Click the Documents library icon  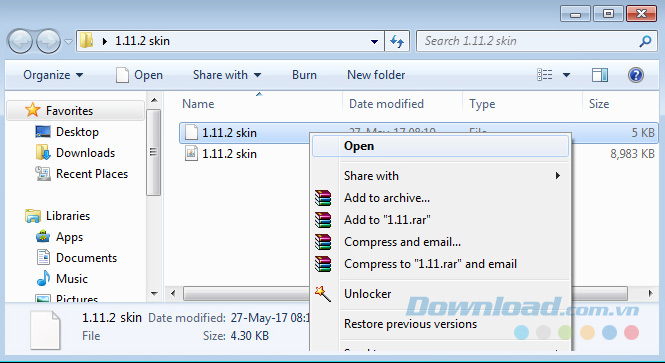pos(43,257)
